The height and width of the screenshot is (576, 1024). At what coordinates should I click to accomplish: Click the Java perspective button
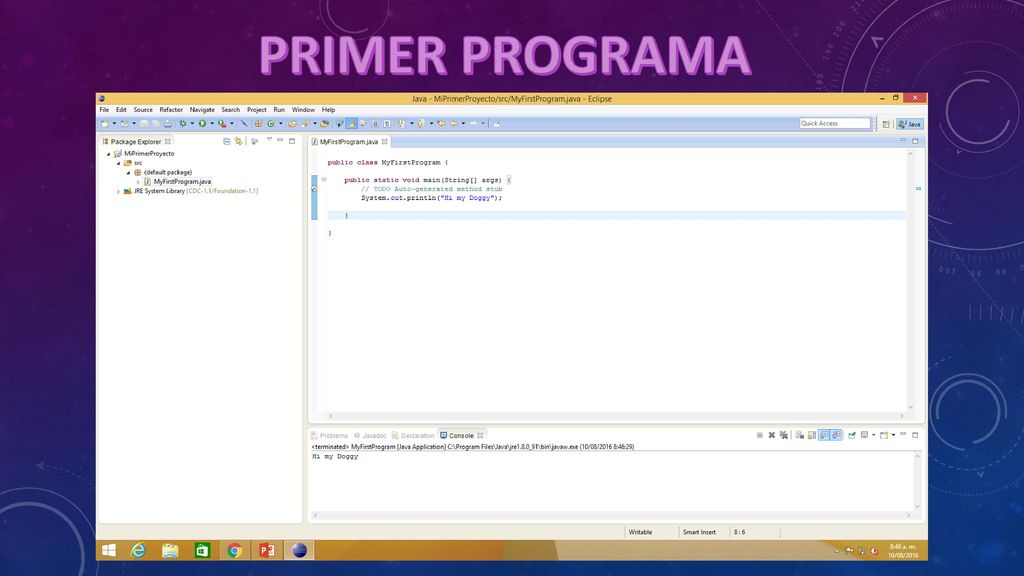pos(910,124)
